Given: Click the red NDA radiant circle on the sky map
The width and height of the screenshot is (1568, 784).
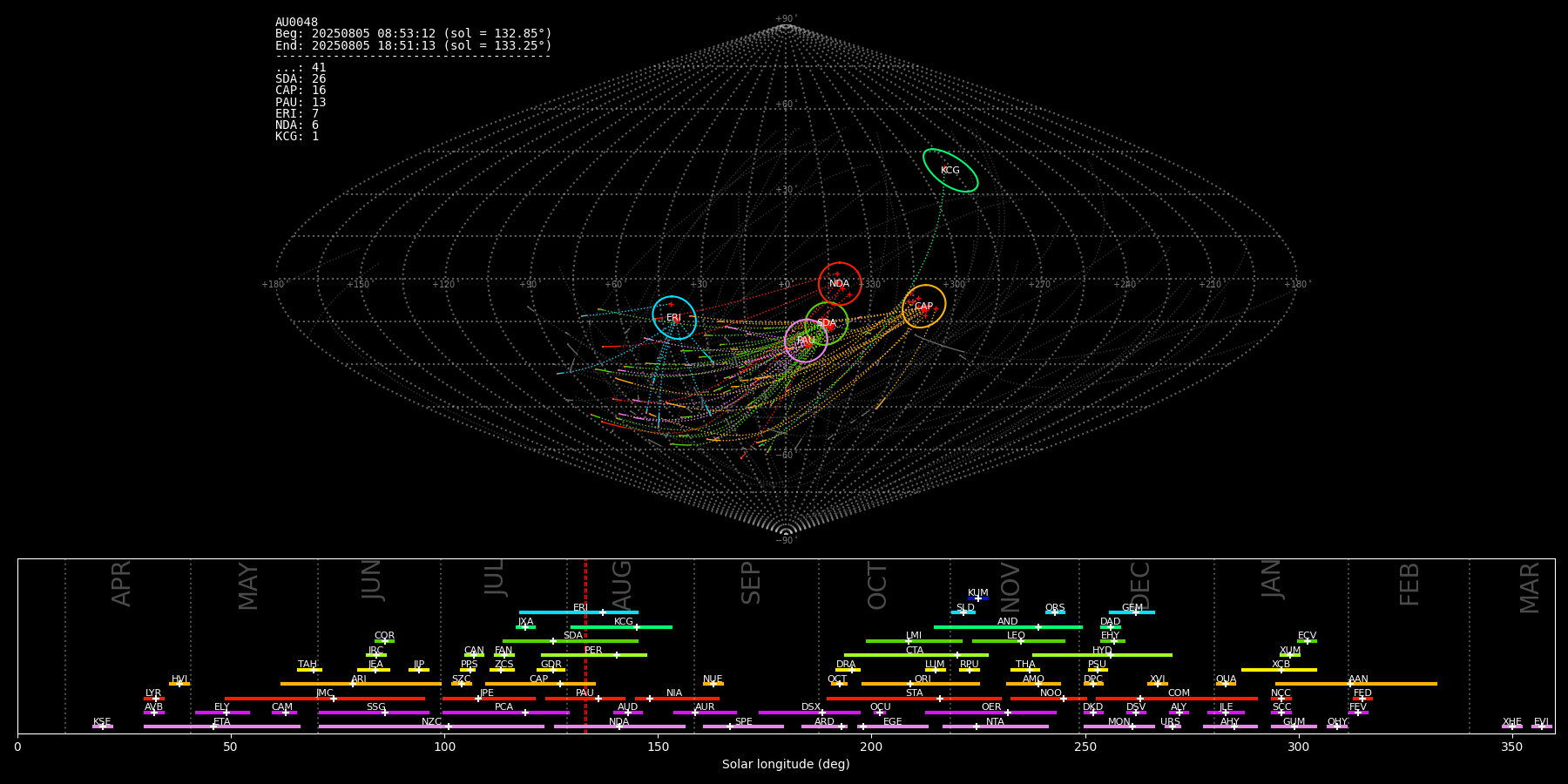Looking at the screenshot, I should (x=840, y=283).
